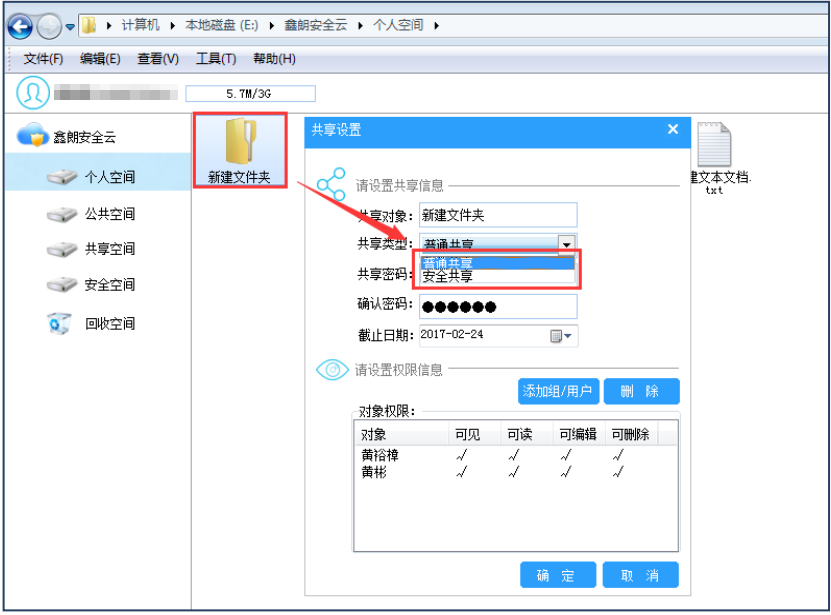Viewport: 831px width, 615px height.
Task: Open the 编辑(E) menu
Action: pos(100,58)
